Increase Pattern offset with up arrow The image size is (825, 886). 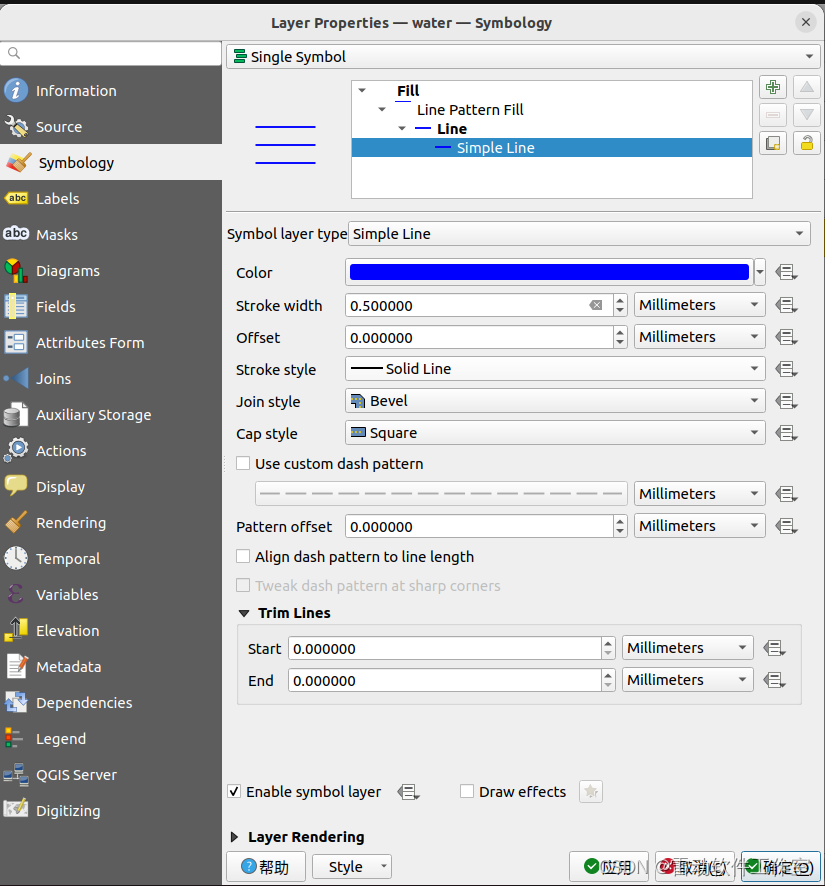coord(620,522)
